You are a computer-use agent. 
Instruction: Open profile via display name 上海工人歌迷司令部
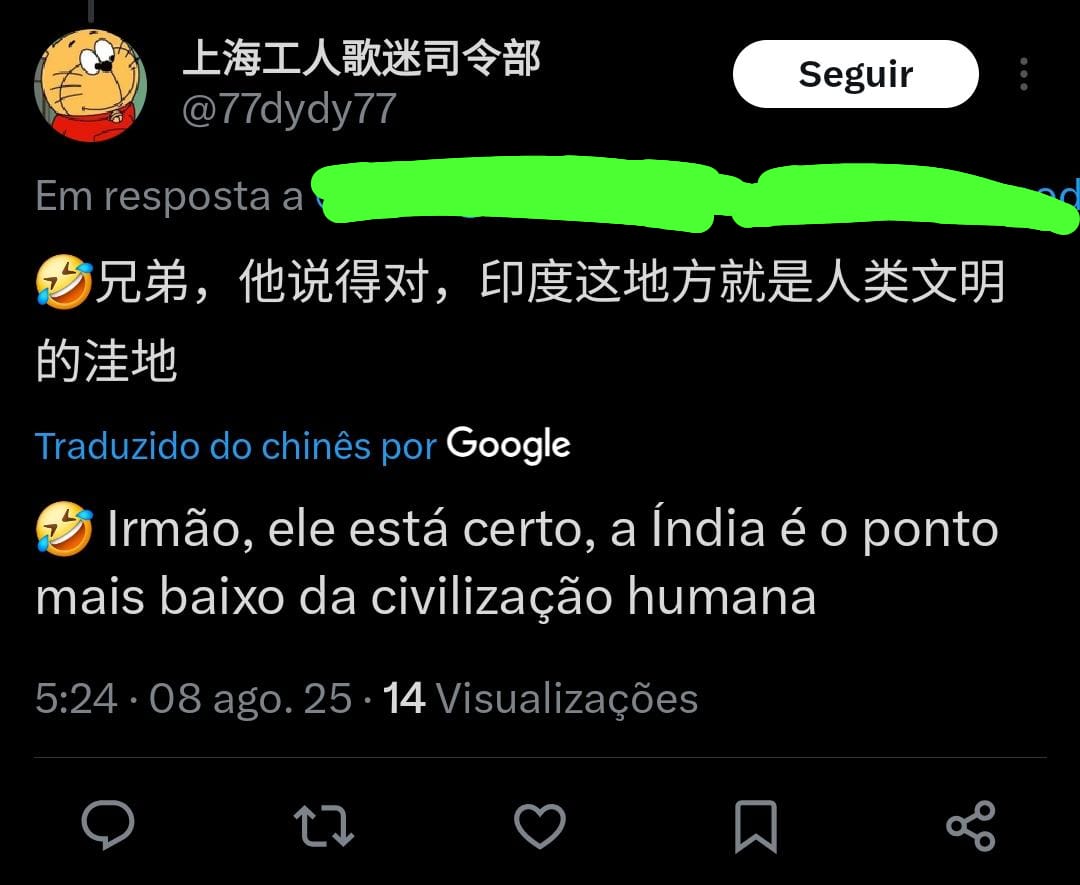pos(362,58)
